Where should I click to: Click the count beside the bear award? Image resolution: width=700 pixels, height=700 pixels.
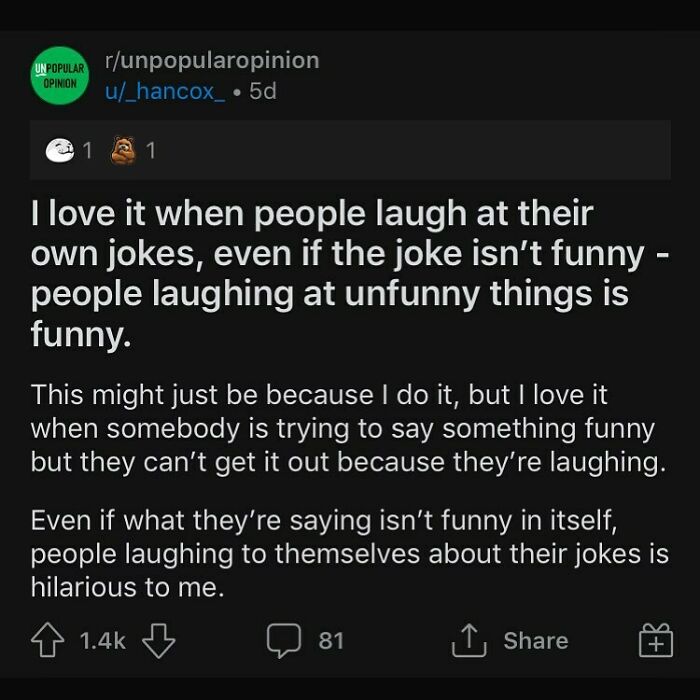(151, 151)
